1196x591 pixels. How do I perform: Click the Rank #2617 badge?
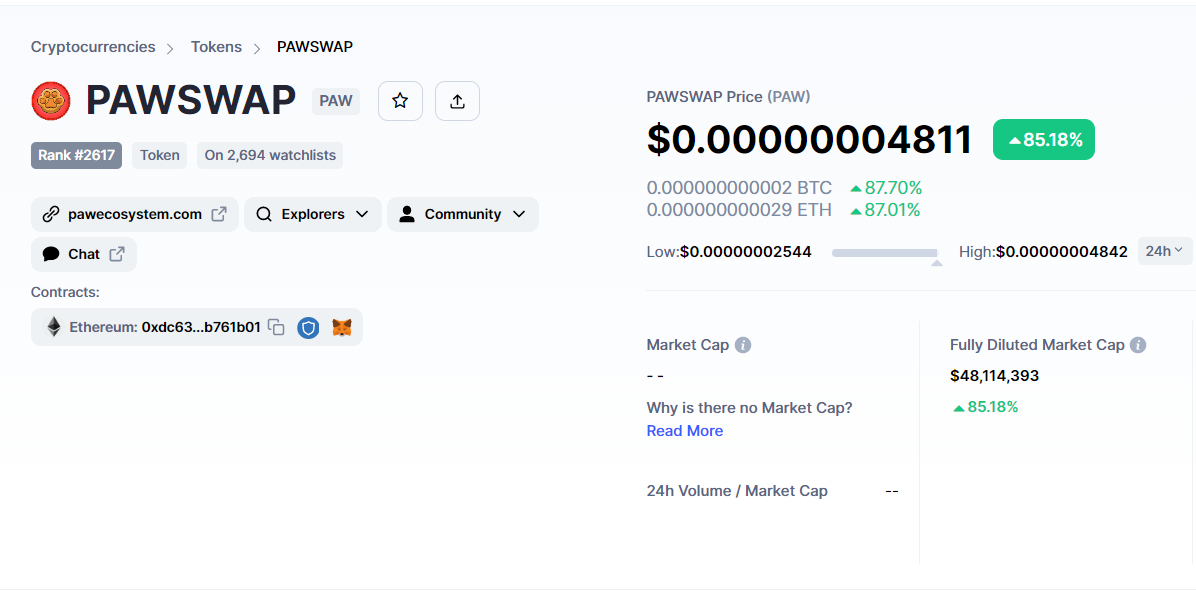[76, 156]
